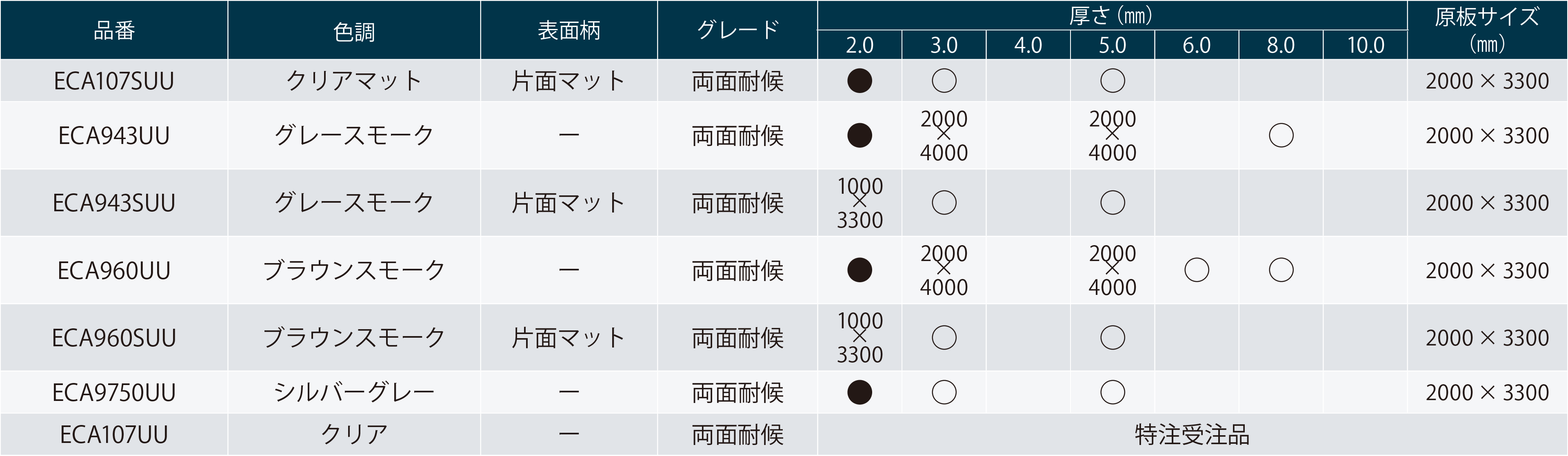Image resolution: width=1568 pixels, height=456 pixels.
Task: Click the filled circle in the ECA9750UU row
Action: click(860, 392)
